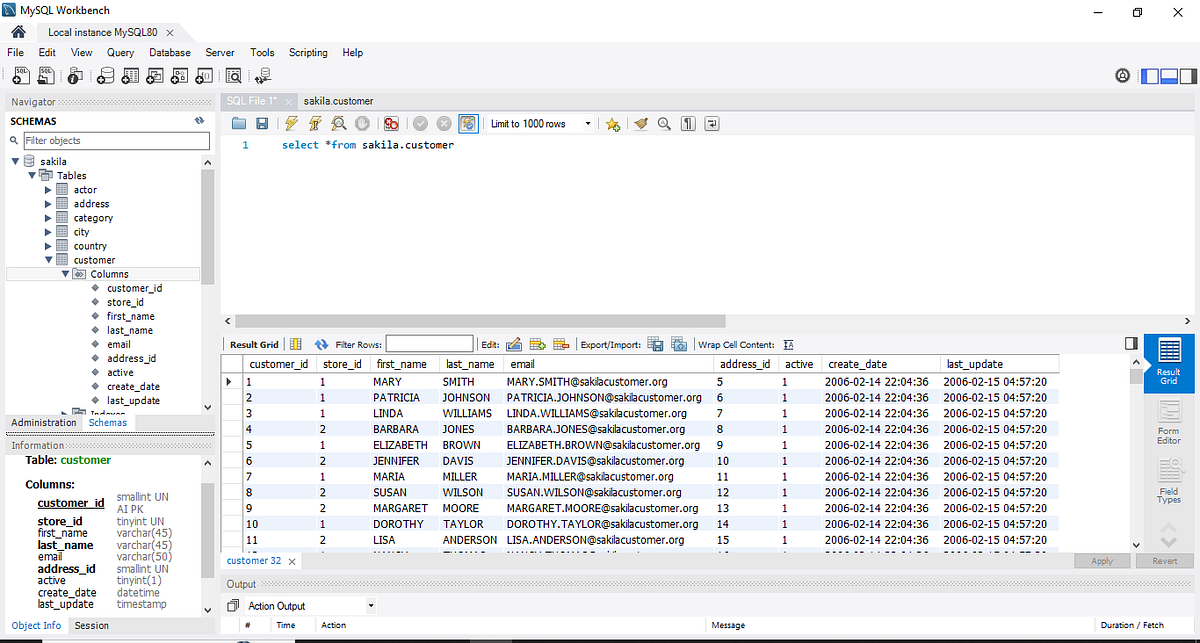Click the create new function icon

click(x=204, y=75)
